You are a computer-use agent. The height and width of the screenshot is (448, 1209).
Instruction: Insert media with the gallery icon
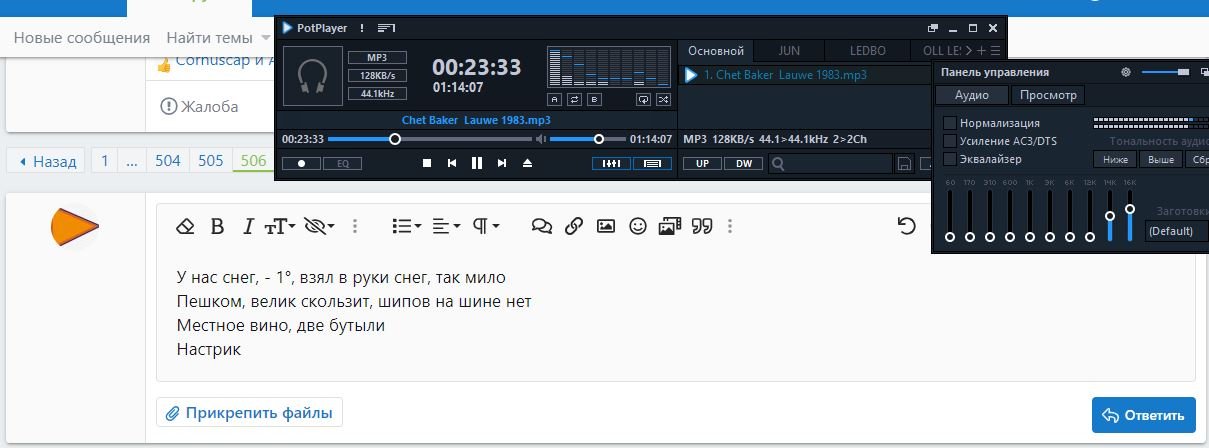tap(669, 227)
